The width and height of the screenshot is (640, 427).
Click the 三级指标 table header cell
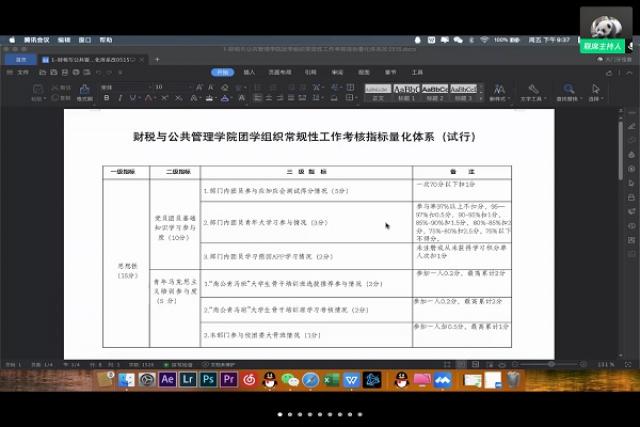(307, 172)
